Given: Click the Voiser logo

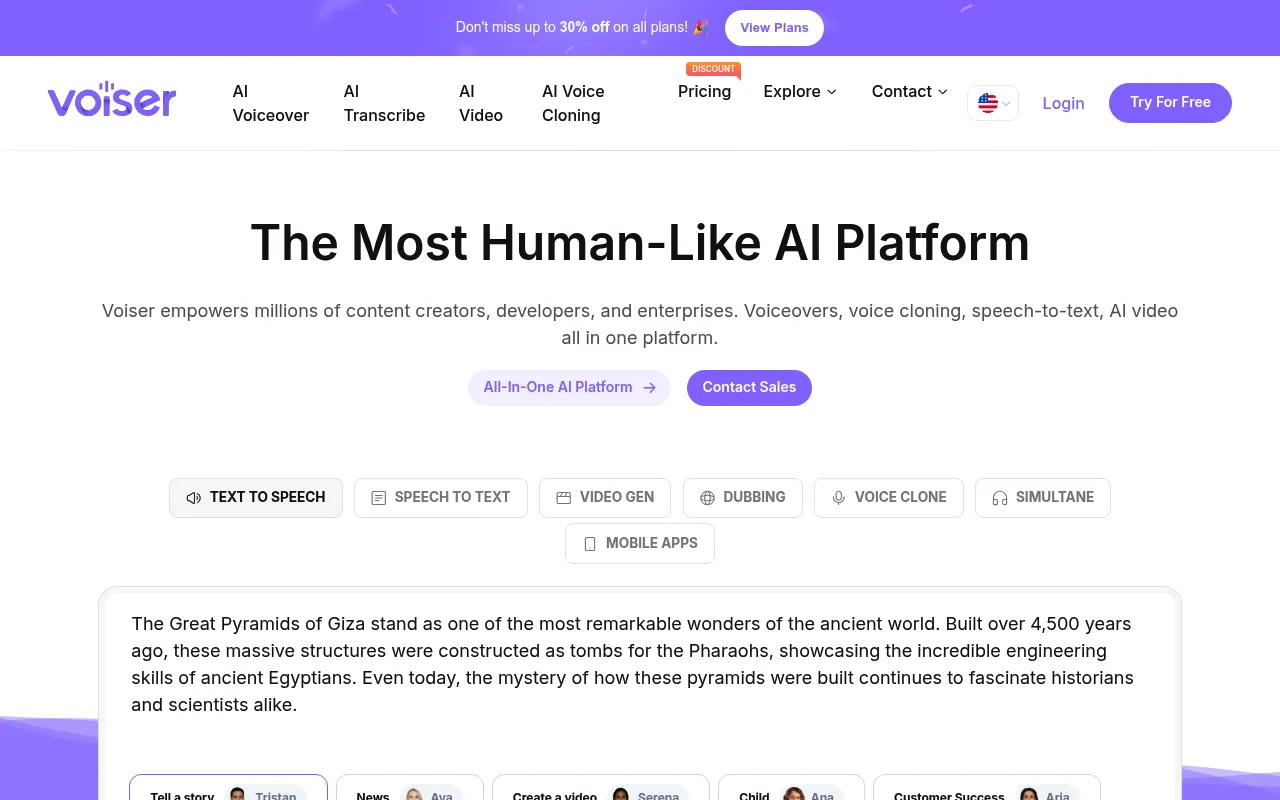Looking at the screenshot, I should click(x=112, y=100).
